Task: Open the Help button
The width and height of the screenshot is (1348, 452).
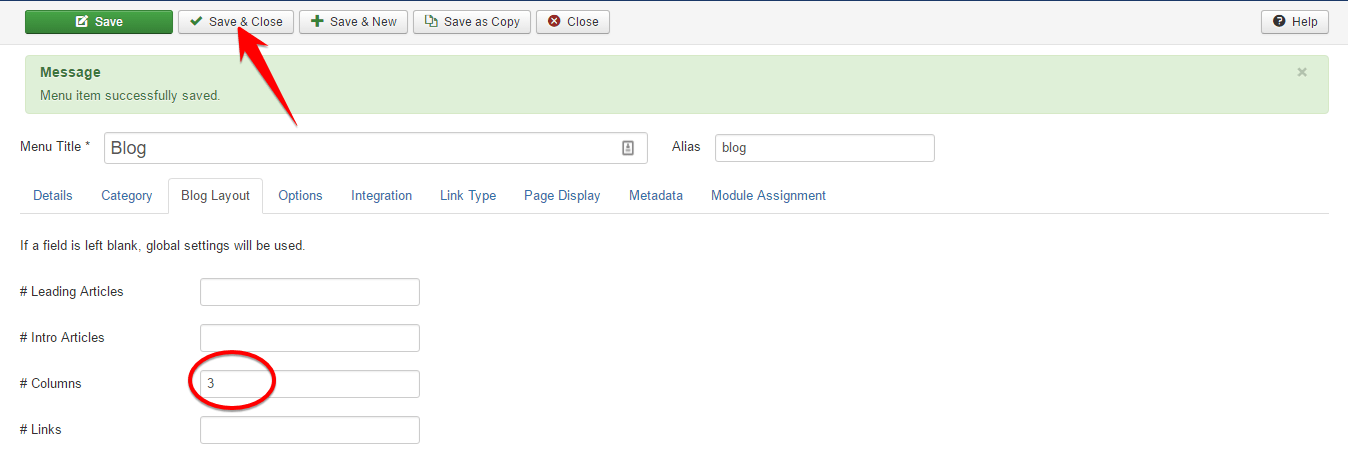Action: click(x=1295, y=21)
